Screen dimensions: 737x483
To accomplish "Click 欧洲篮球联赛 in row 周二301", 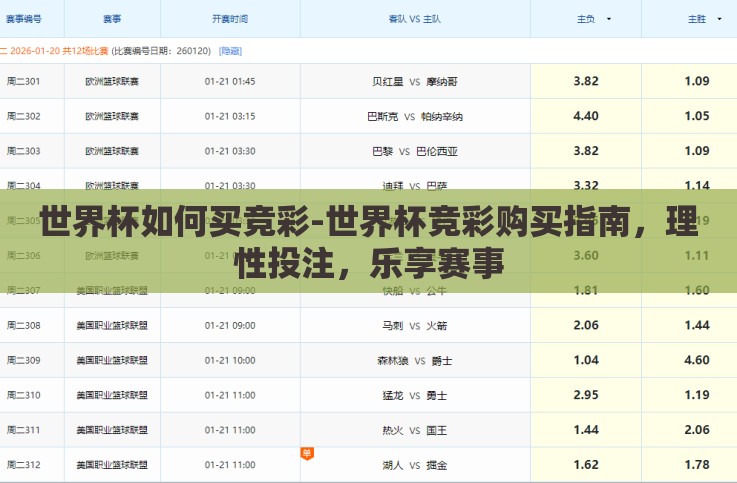I will (112, 81).
